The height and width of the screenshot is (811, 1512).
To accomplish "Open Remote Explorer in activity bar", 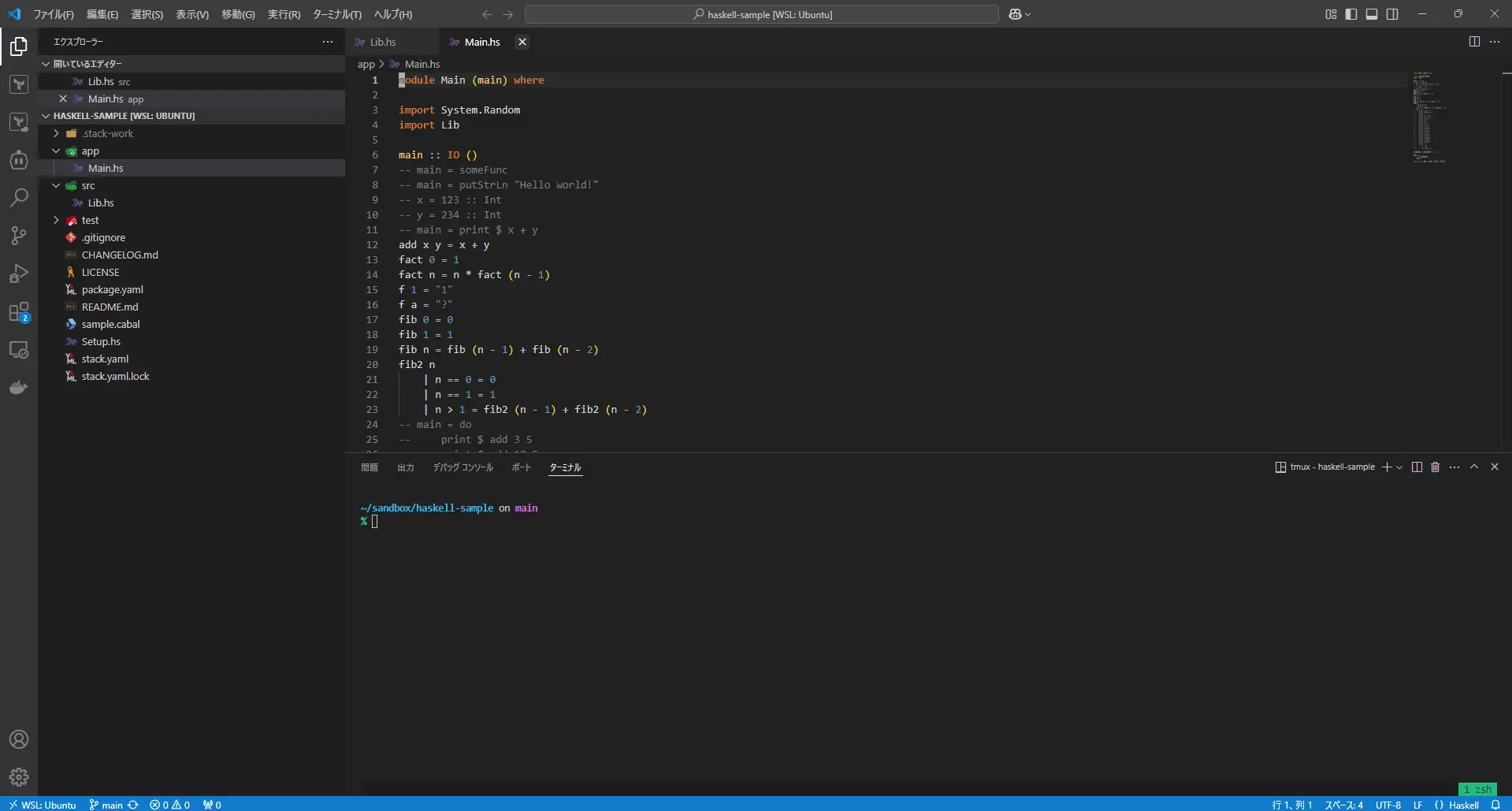I will tap(19, 350).
